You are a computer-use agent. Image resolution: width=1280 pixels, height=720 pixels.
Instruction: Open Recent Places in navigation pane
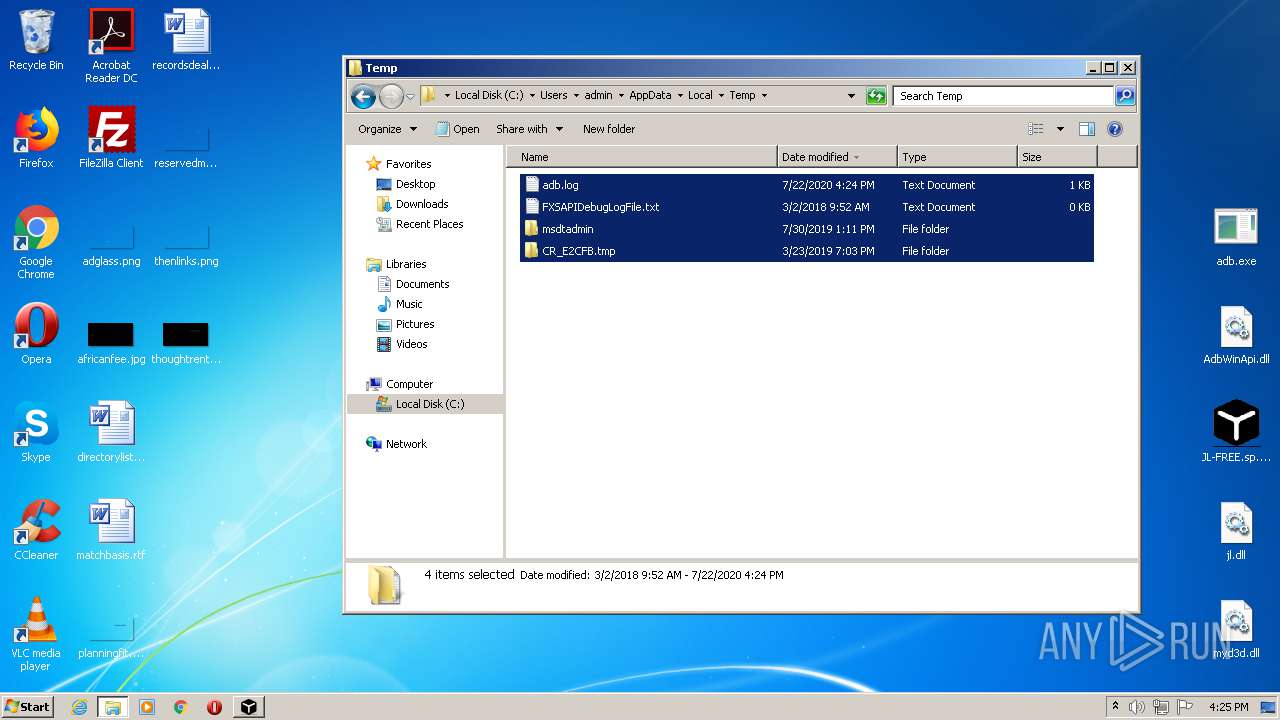pos(429,224)
